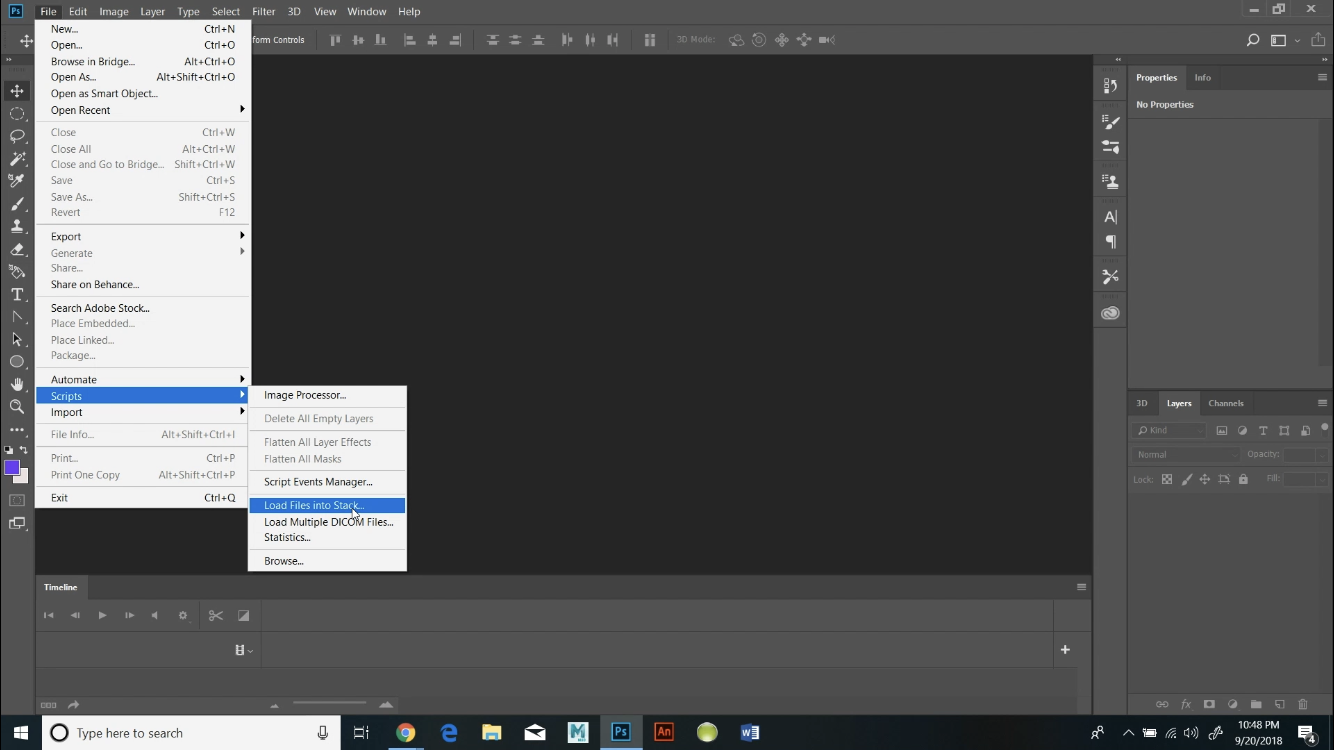1334x750 pixels.
Task: Choose Load Files into Stack
Action: 327,505
